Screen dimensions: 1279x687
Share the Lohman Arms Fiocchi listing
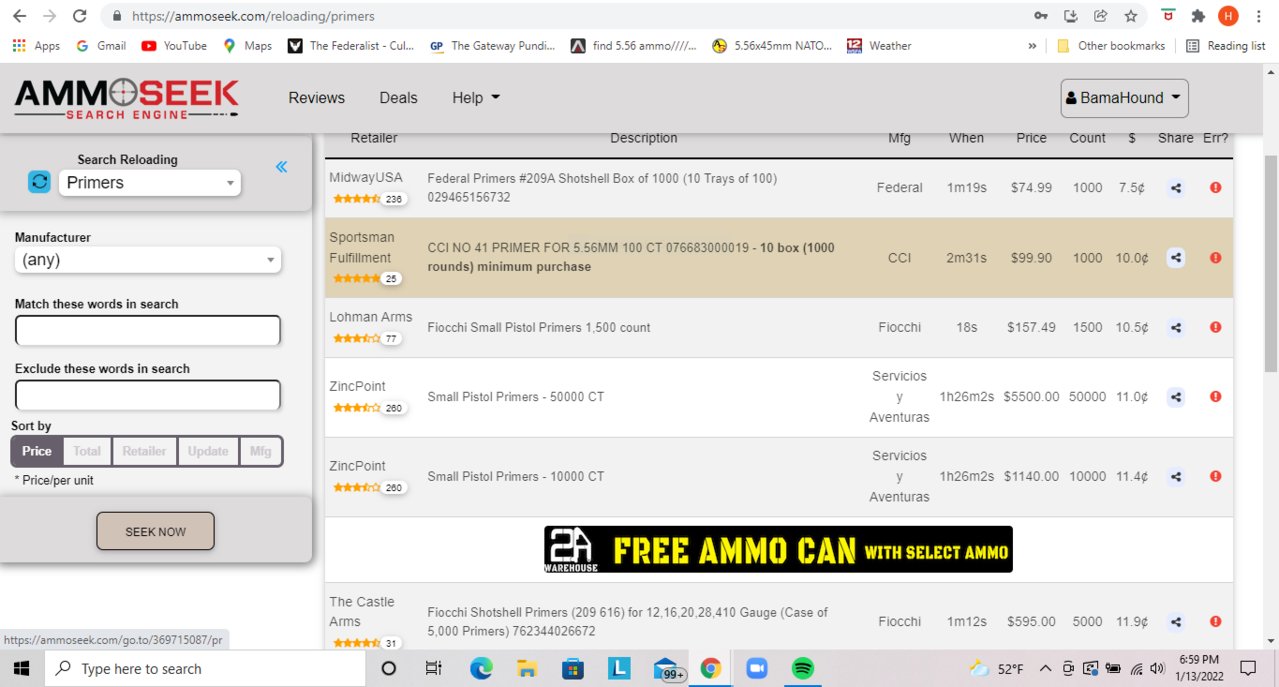(1176, 327)
